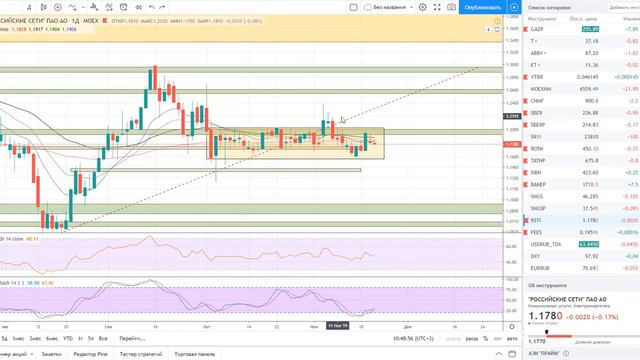Select the Все time range
Screen dimensions: 640x360
[103, 338]
